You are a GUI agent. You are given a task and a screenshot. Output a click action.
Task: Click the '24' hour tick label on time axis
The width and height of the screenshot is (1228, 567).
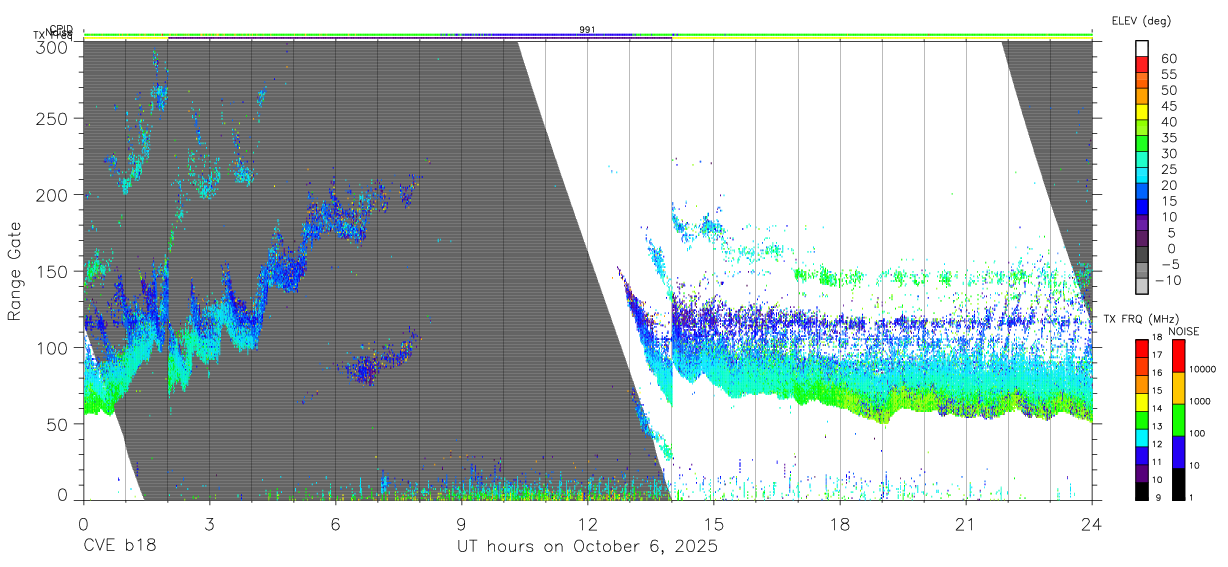(1091, 524)
